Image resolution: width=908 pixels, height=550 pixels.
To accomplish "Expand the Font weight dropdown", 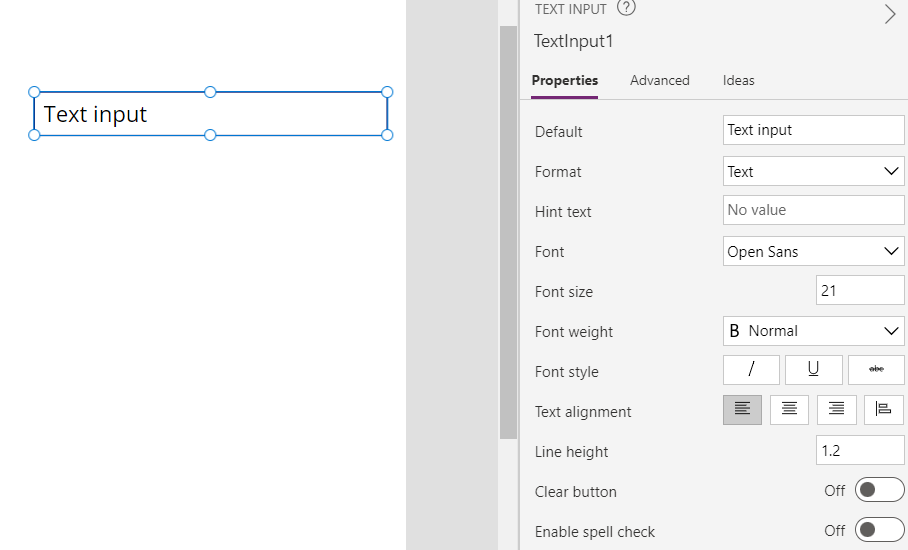I will 814,331.
